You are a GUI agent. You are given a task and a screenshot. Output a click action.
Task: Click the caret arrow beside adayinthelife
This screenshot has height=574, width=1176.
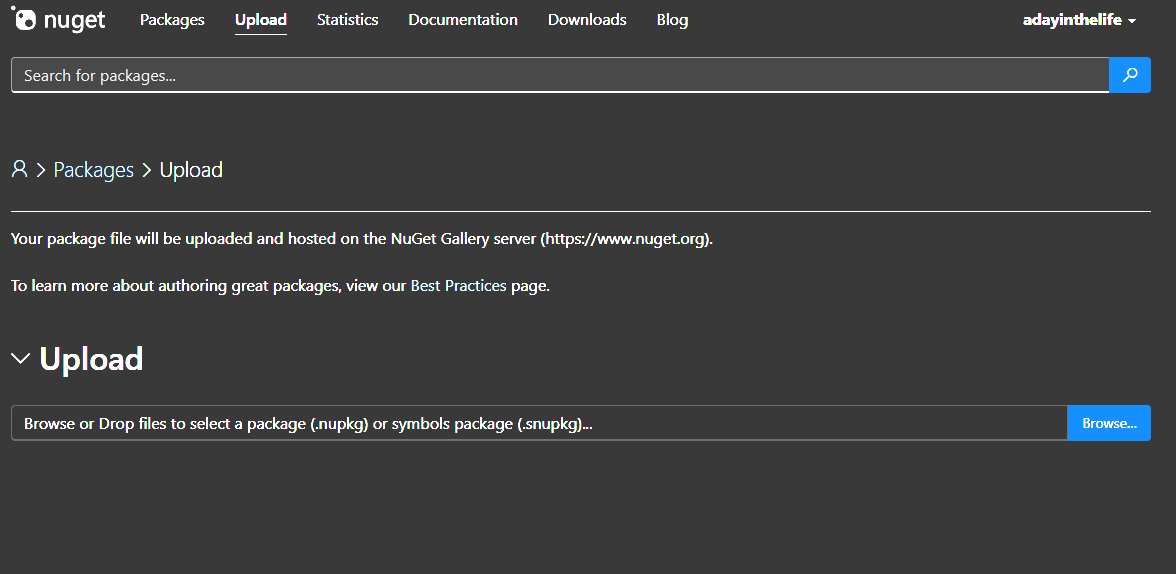(1132, 21)
